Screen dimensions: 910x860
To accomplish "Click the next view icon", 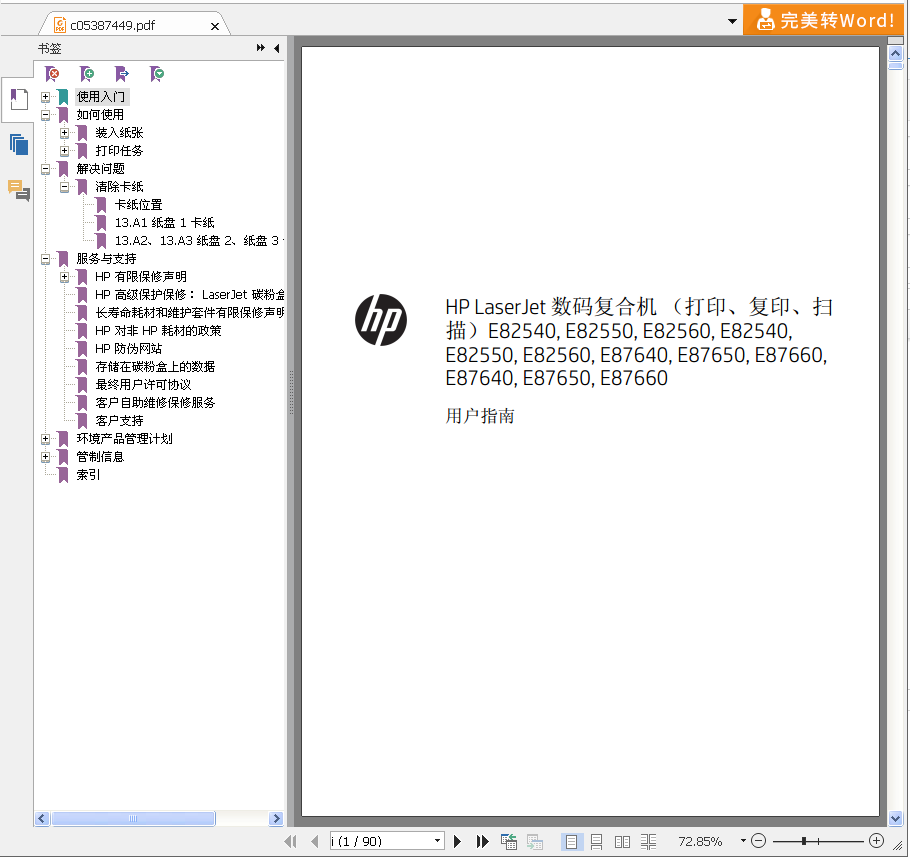I will pyautogui.click(x=535, y=841).
